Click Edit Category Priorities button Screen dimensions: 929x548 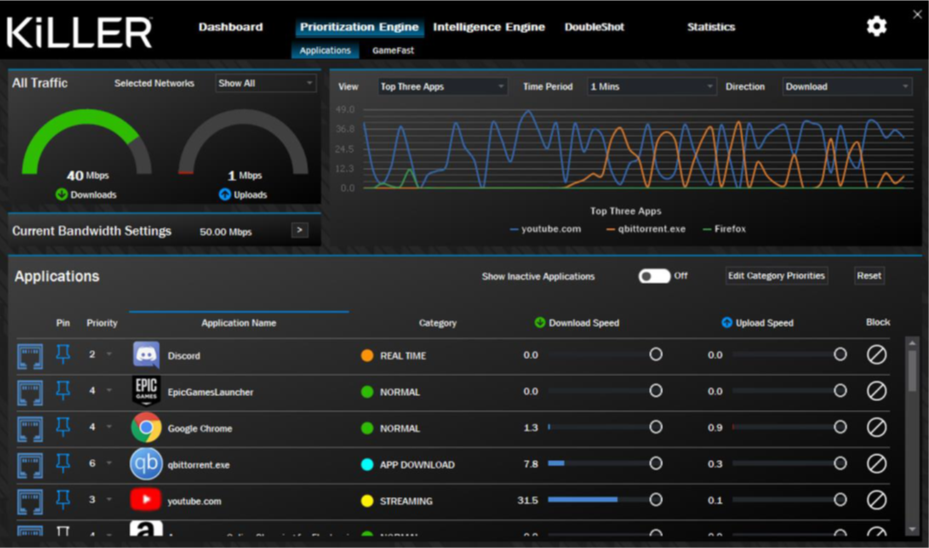coord(776,275)
